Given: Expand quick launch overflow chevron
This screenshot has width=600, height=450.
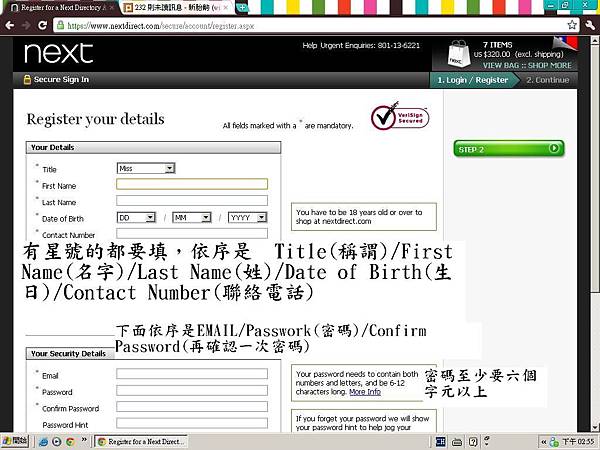Looking at the screenshot, I should point(84,440).
